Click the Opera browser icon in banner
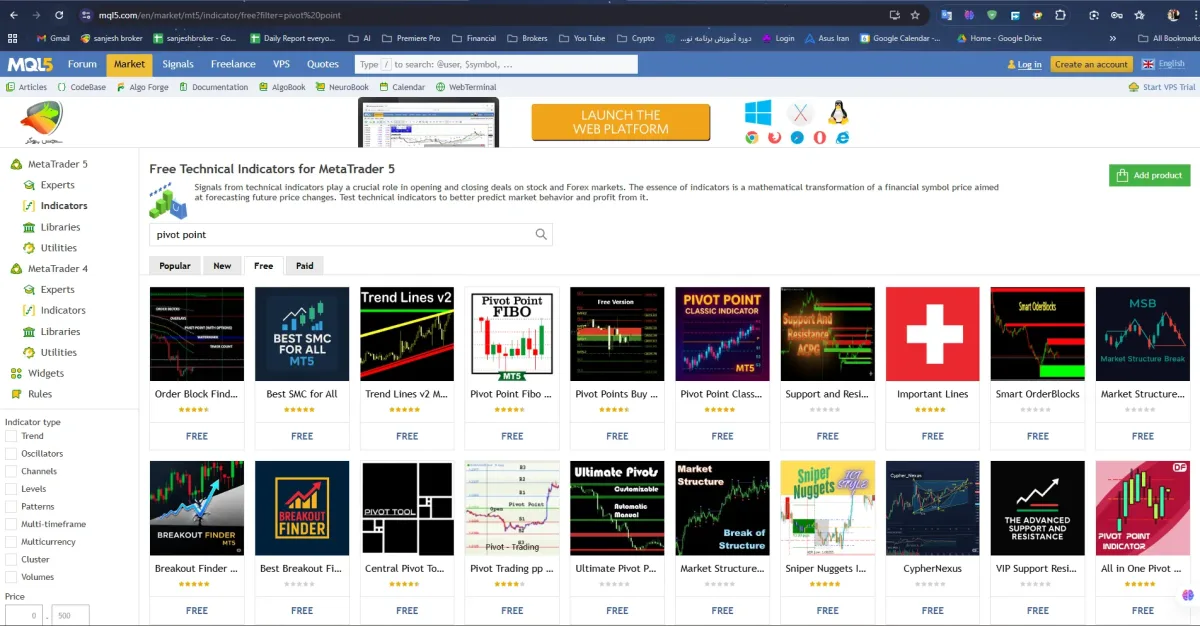 tap(820, 137)
